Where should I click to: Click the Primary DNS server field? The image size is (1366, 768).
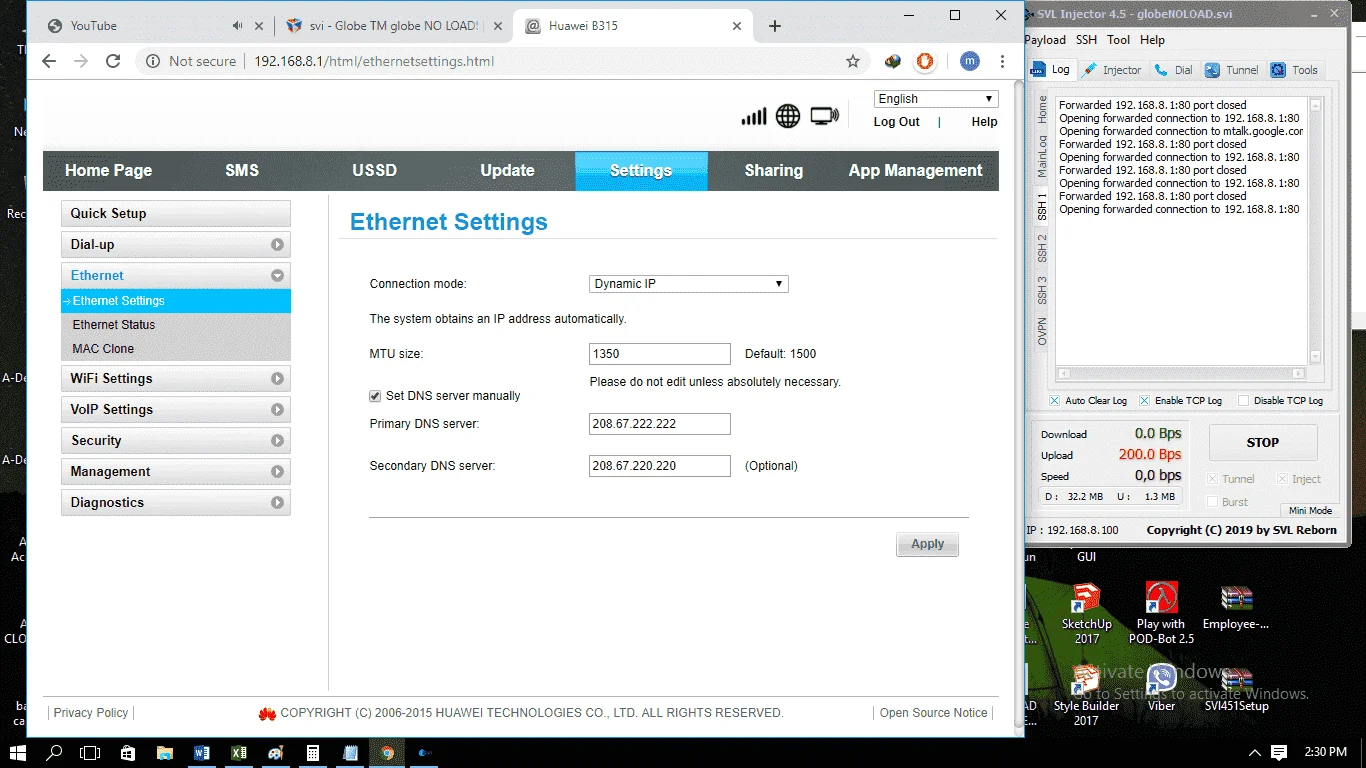660,424
